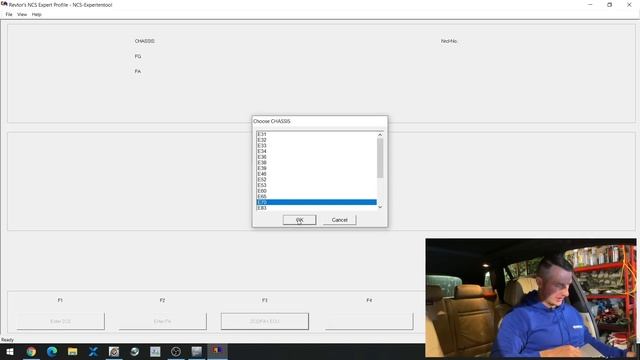Viewport: 640px width, 360px height.
Task: Select chassis E52 from the list
Action: (316, 180)
